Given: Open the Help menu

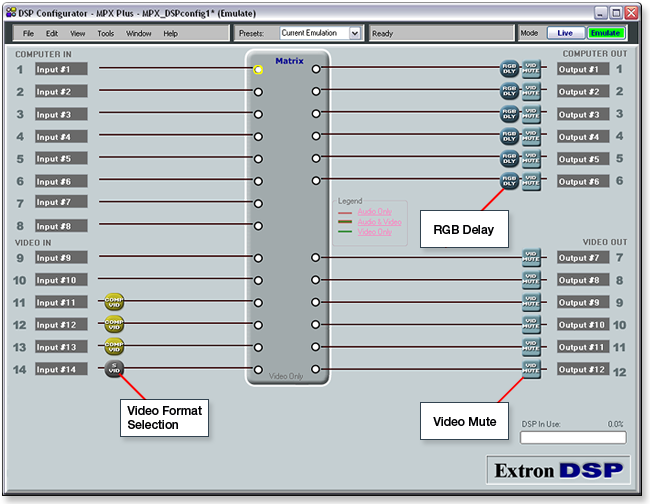Looking at the screenshot, I should (x=170, y=33).
